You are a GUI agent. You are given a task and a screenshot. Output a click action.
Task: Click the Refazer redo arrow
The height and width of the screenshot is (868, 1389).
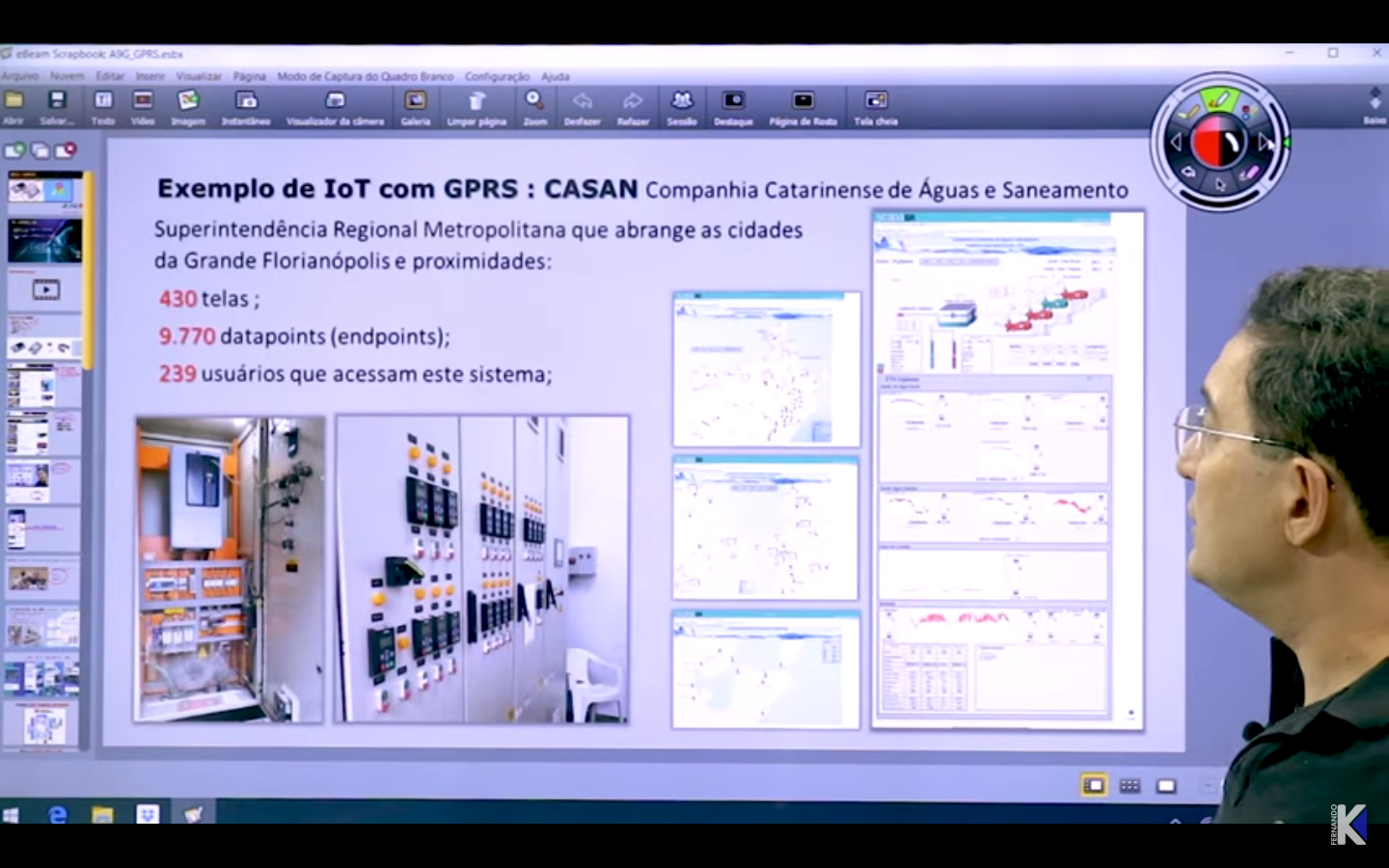(633, 106)
